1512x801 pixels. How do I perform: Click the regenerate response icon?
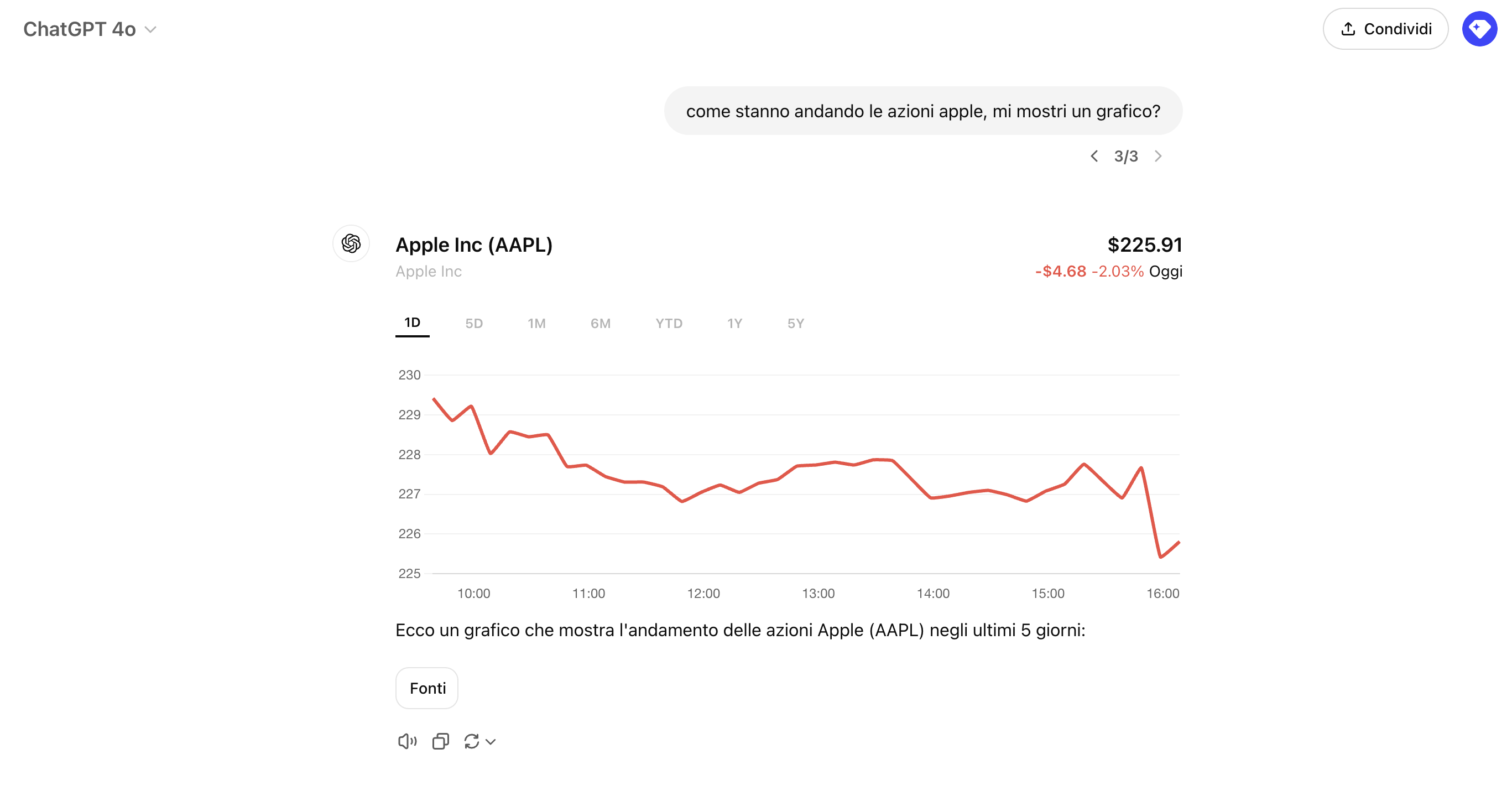[472, 742]
